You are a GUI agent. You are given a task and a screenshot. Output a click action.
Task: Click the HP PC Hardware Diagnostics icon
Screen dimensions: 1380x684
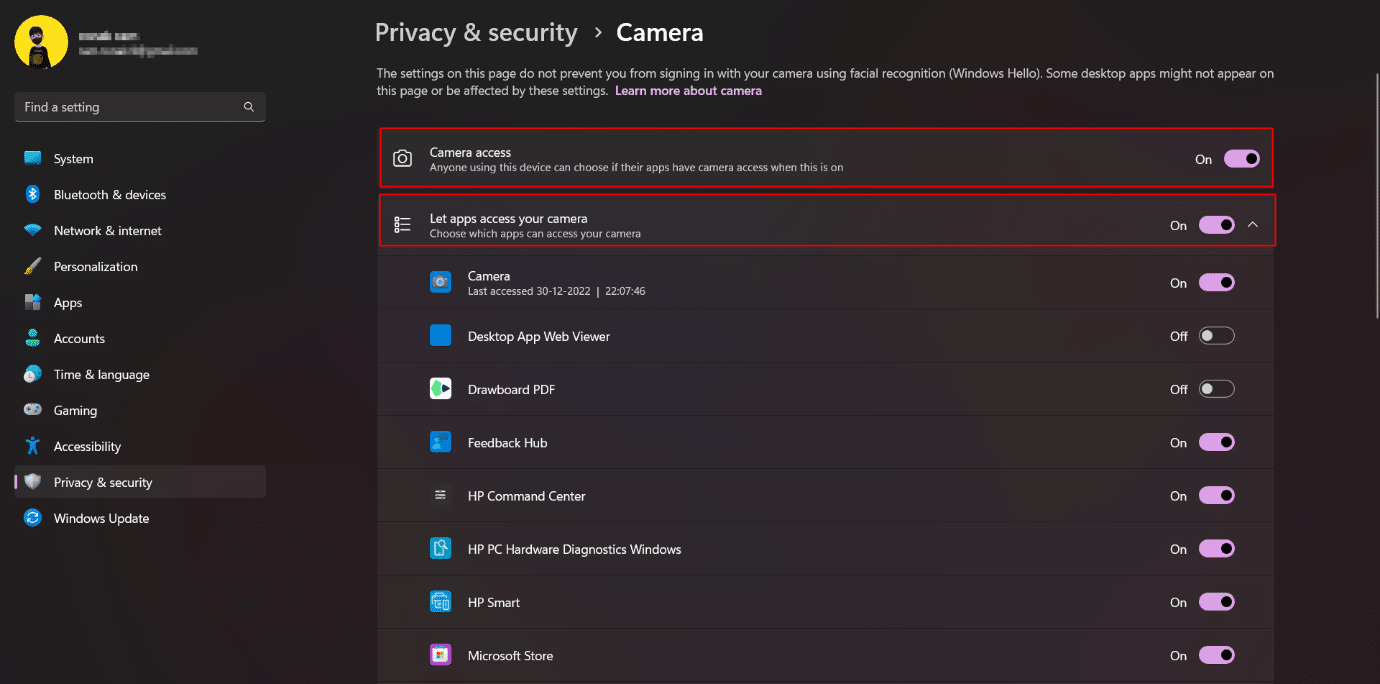441,549
